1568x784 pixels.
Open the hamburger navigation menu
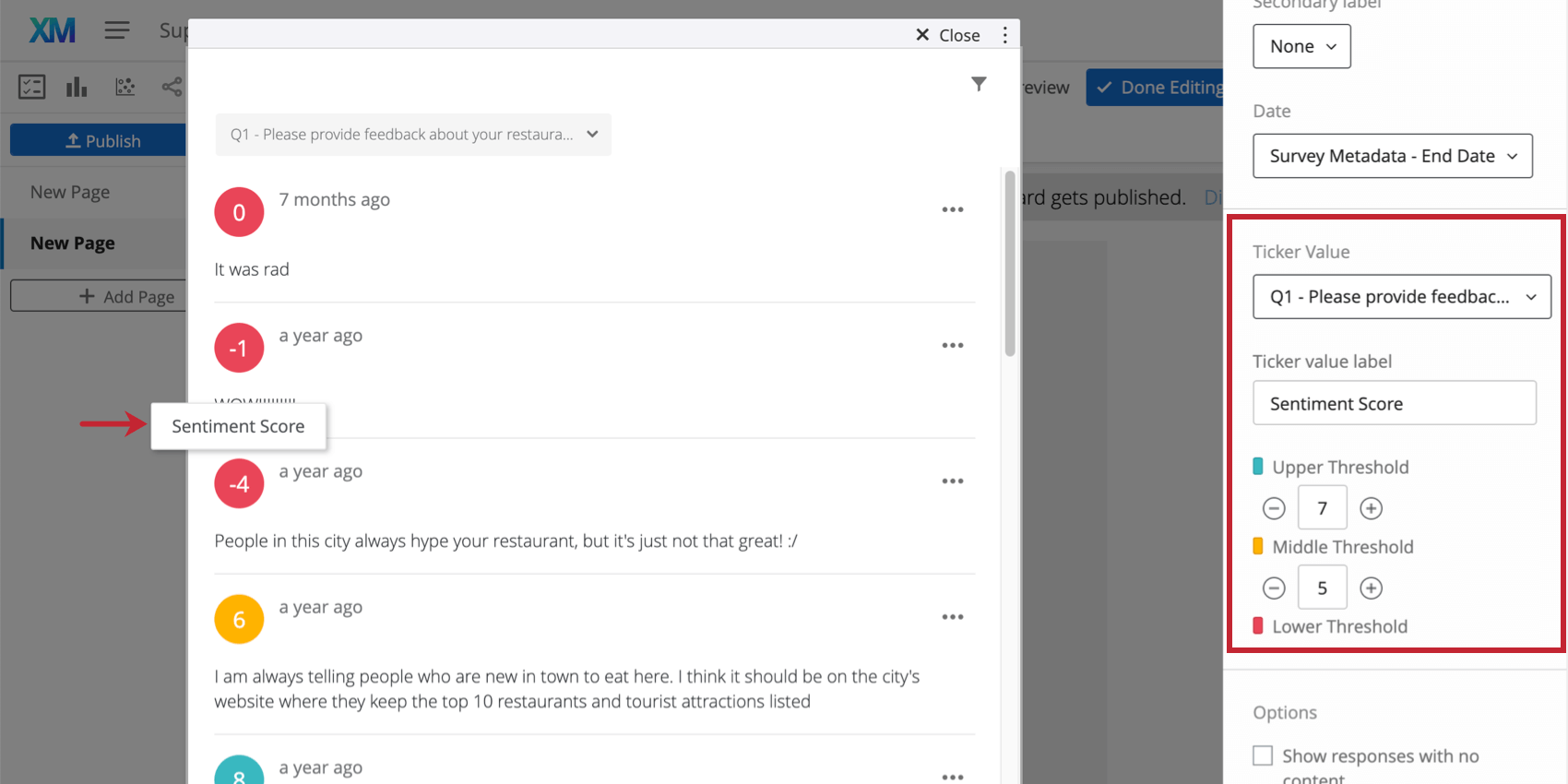[117, 30]
